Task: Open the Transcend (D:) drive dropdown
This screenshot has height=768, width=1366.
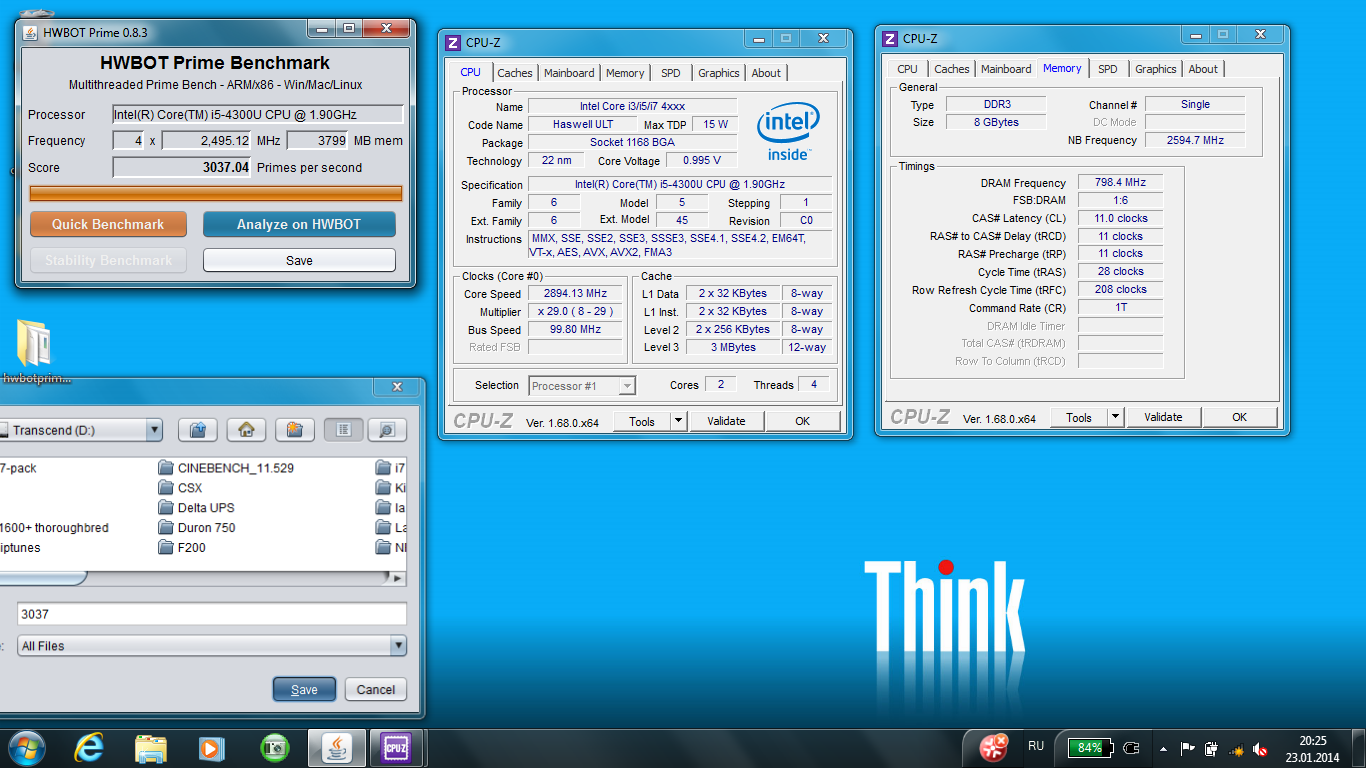Action: (154, 430)
